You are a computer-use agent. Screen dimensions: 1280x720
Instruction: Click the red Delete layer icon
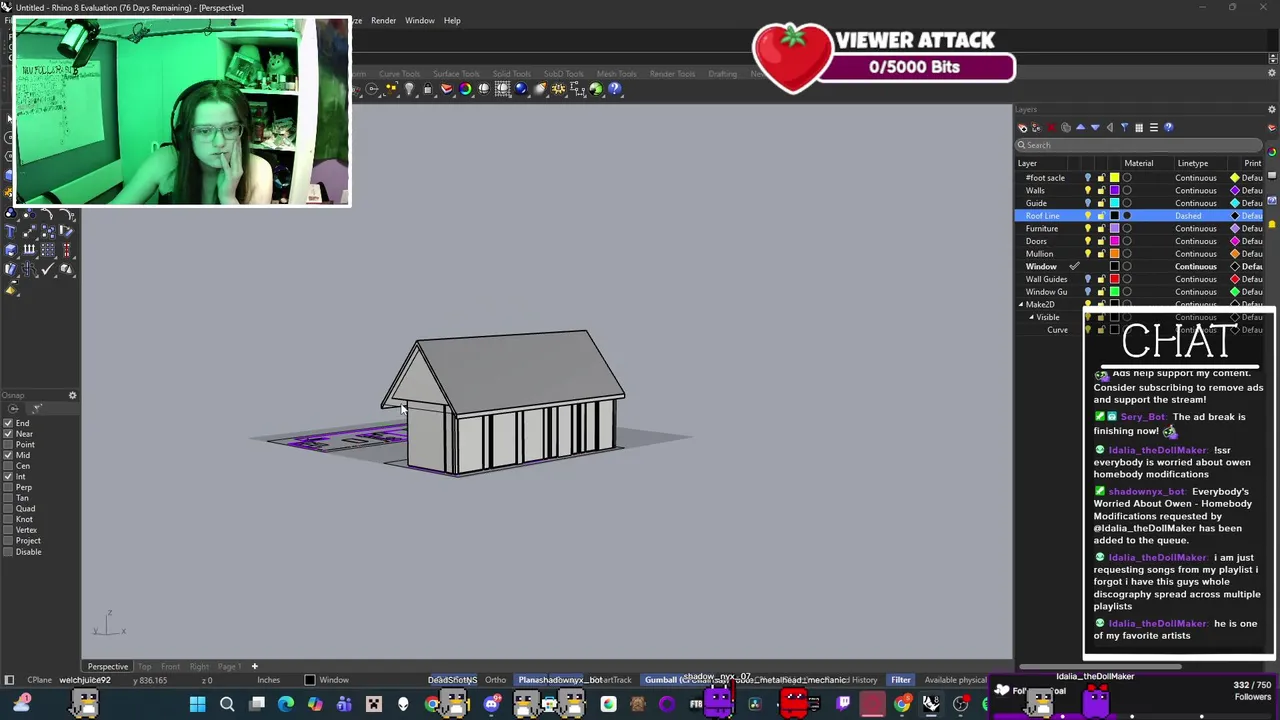(x=1052, y=127)
